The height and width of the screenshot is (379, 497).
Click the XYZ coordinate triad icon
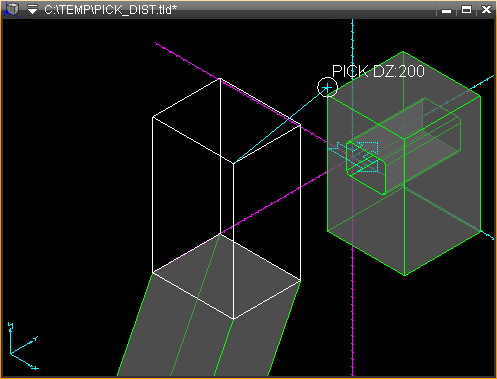[23, 346]
